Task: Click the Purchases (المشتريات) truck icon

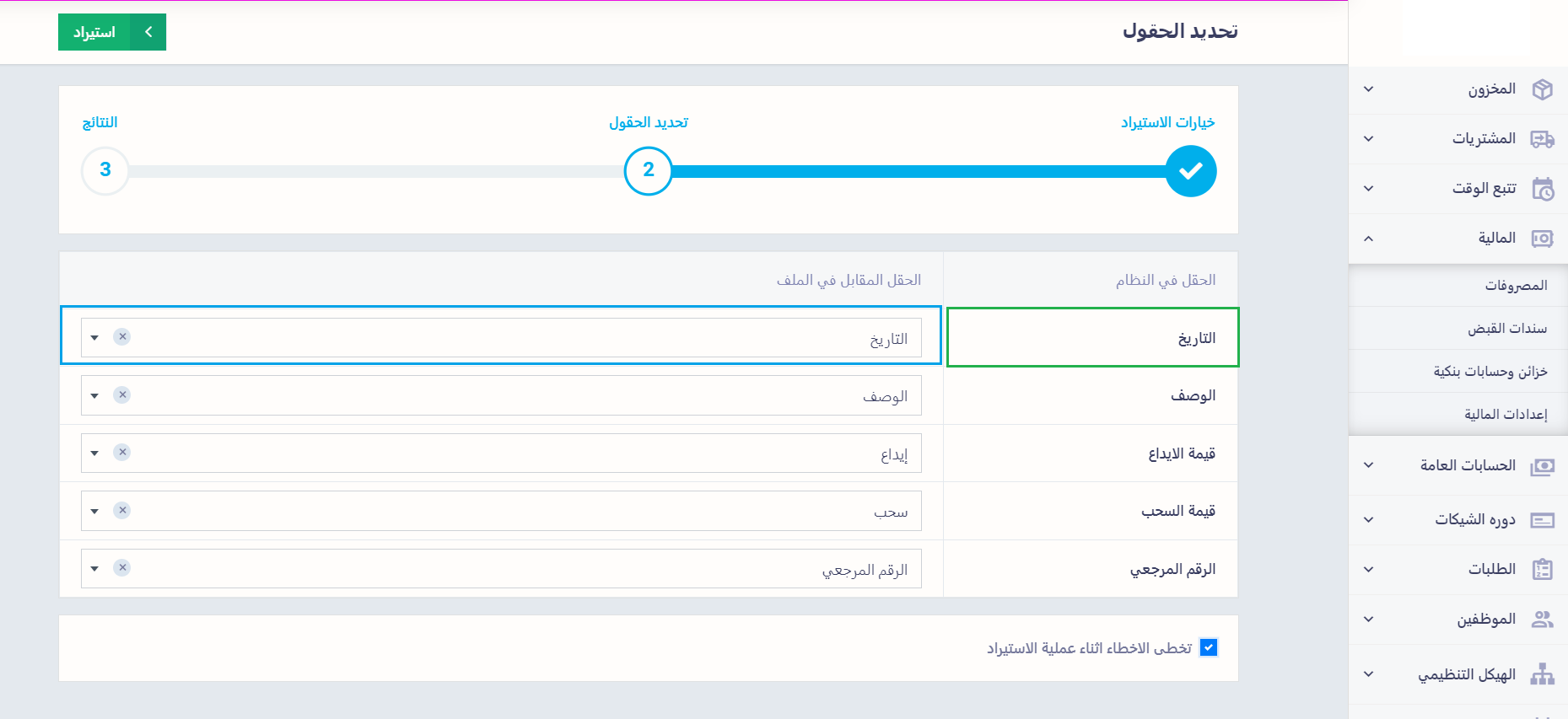Action: 1542,139
